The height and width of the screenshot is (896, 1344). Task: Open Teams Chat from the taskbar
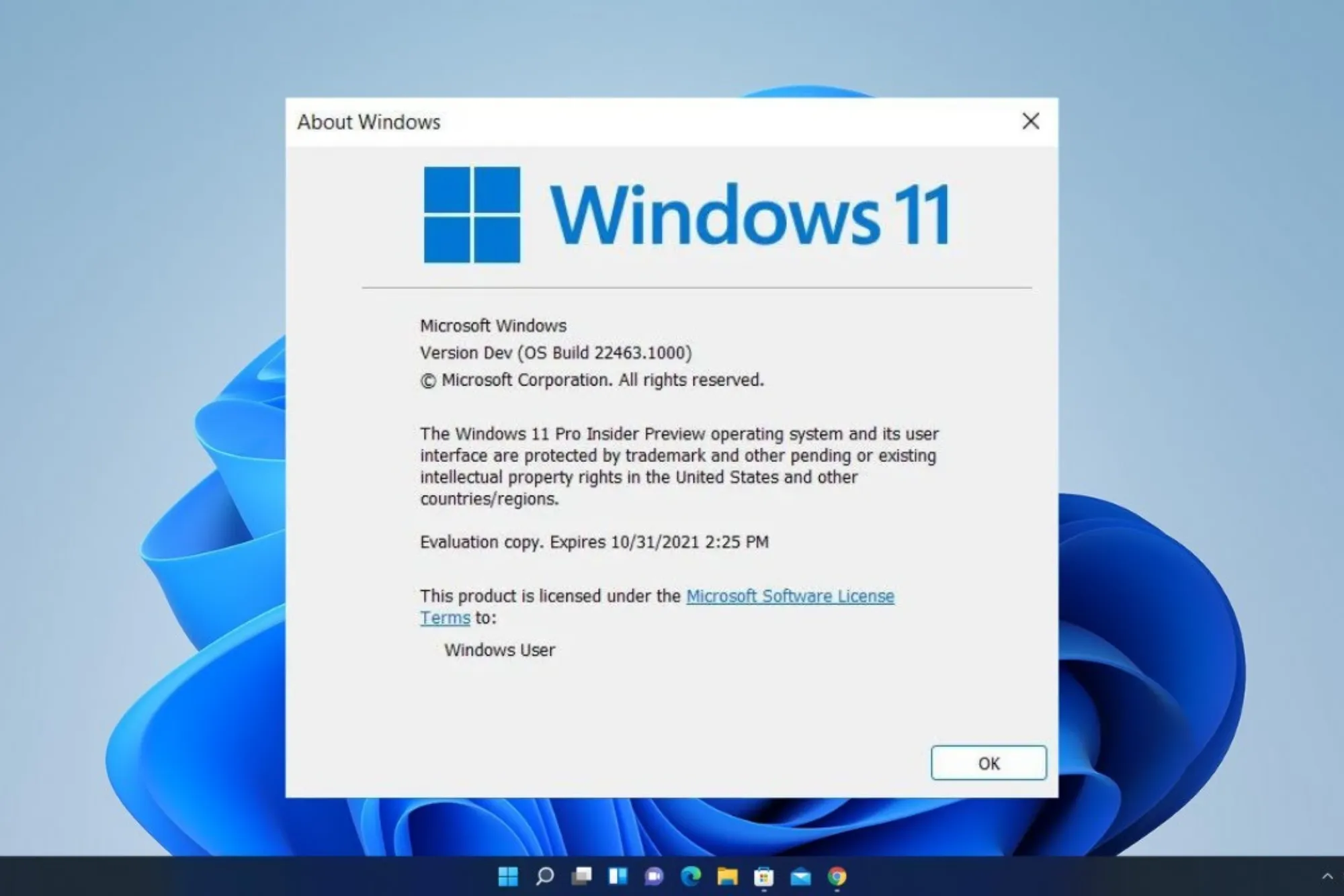[655, 877]
